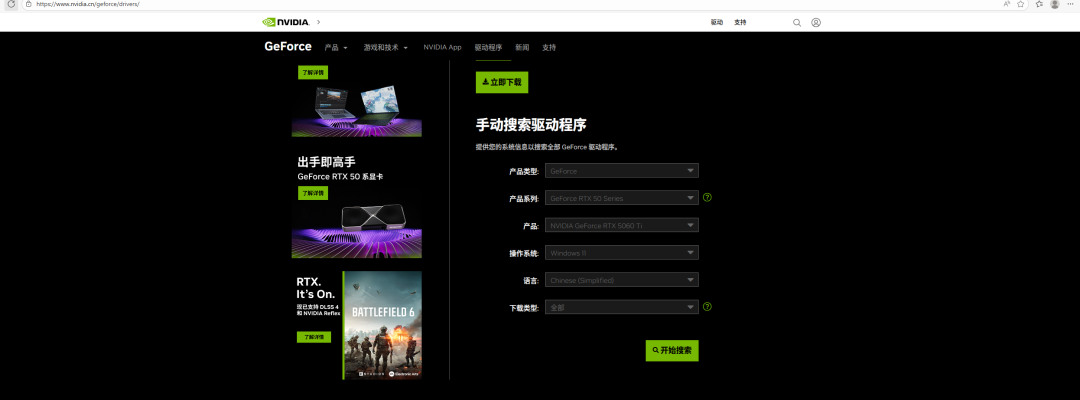This screenshot has width=1080, height=400.
Task: Click help icon beside 下载类型 dropdown
Action: tap(707, 306)
